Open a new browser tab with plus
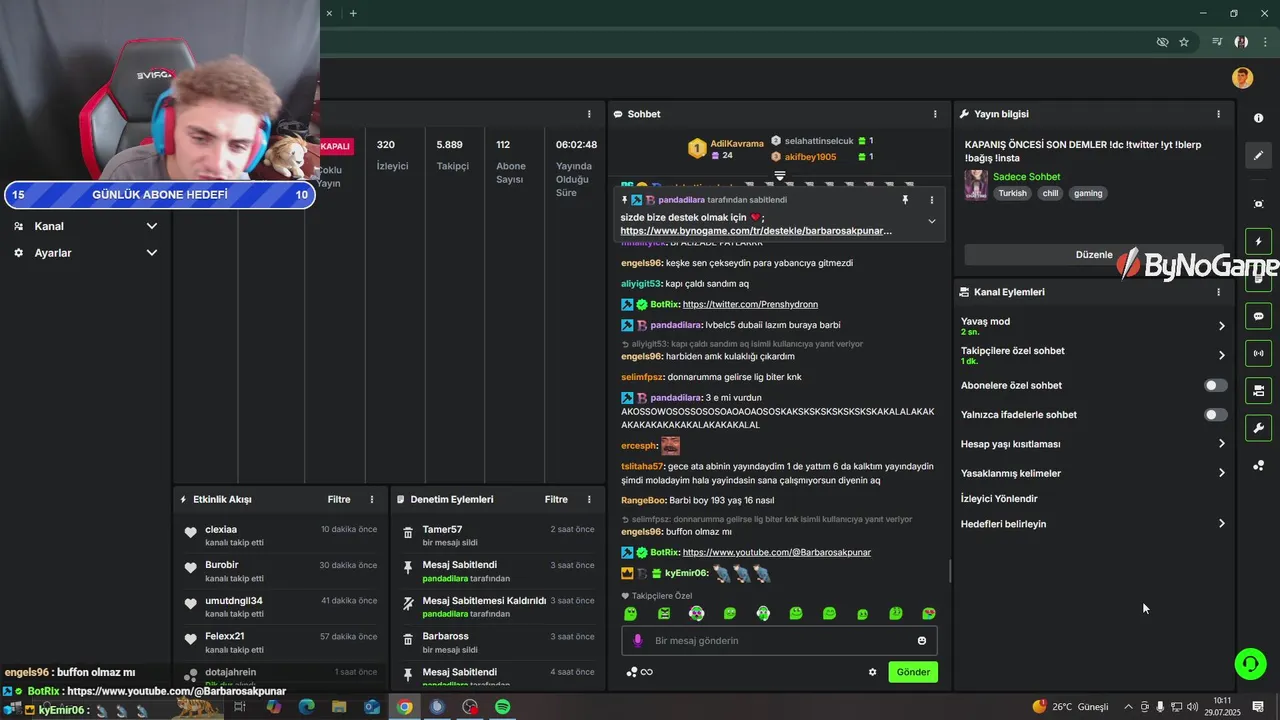Image resolution: width=1280 pixels, height=720 pixels. tap(353, 13)
